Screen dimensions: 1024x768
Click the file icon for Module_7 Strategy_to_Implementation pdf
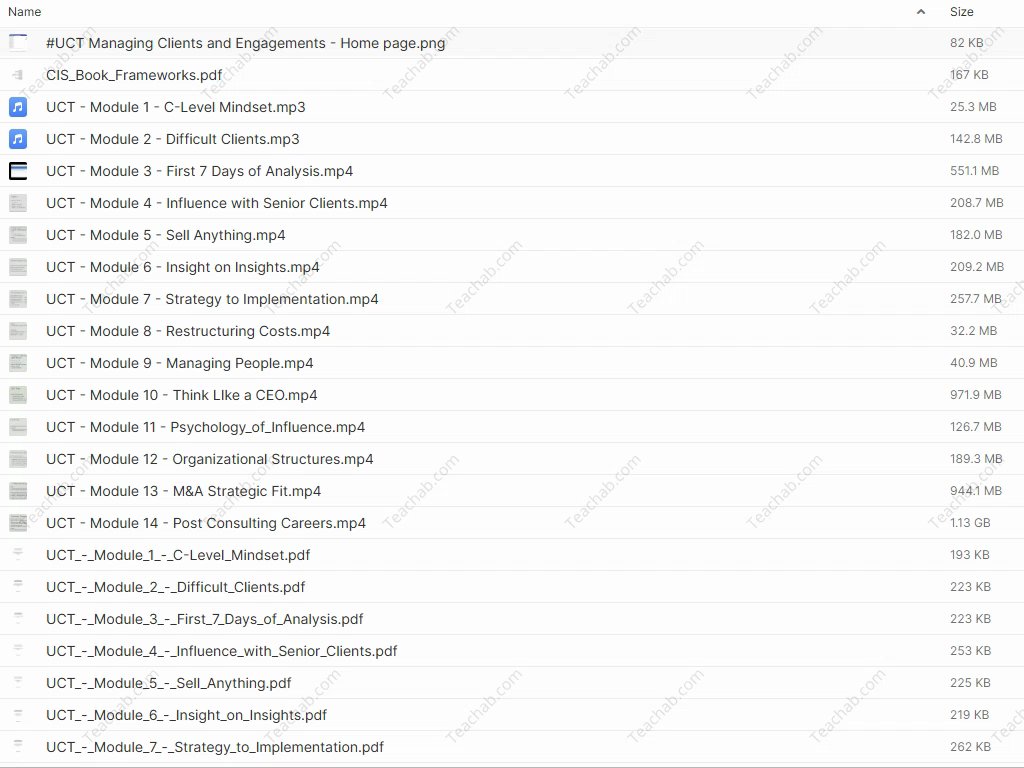pyautogui.click(x=18, y=747)
